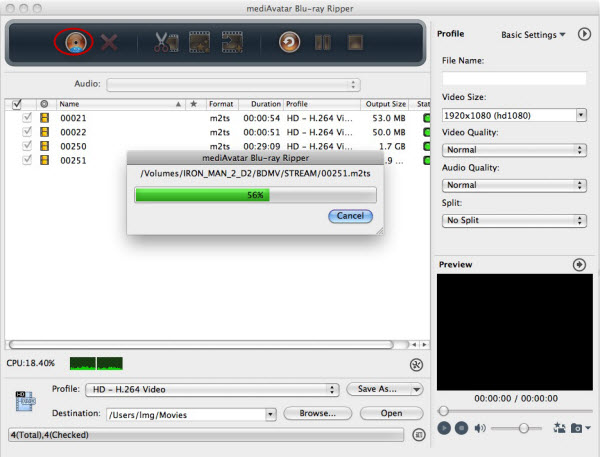Click the log icon beside the status bar
600x457 pixels.
tap(419, 435)
